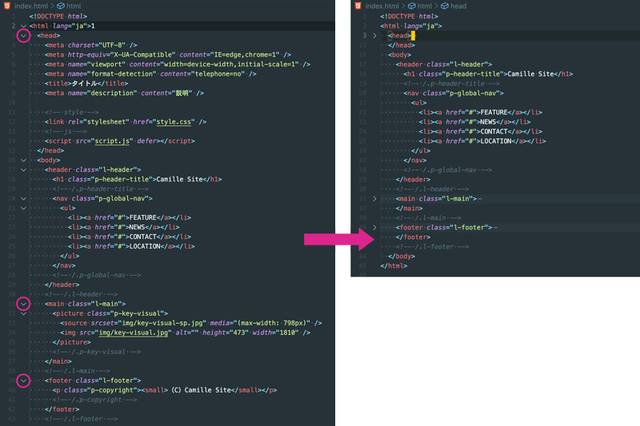This screenshot has height=426, width=640.
Task: Select the head symbol icon in right breadcrumb
Action: point(444,6)
